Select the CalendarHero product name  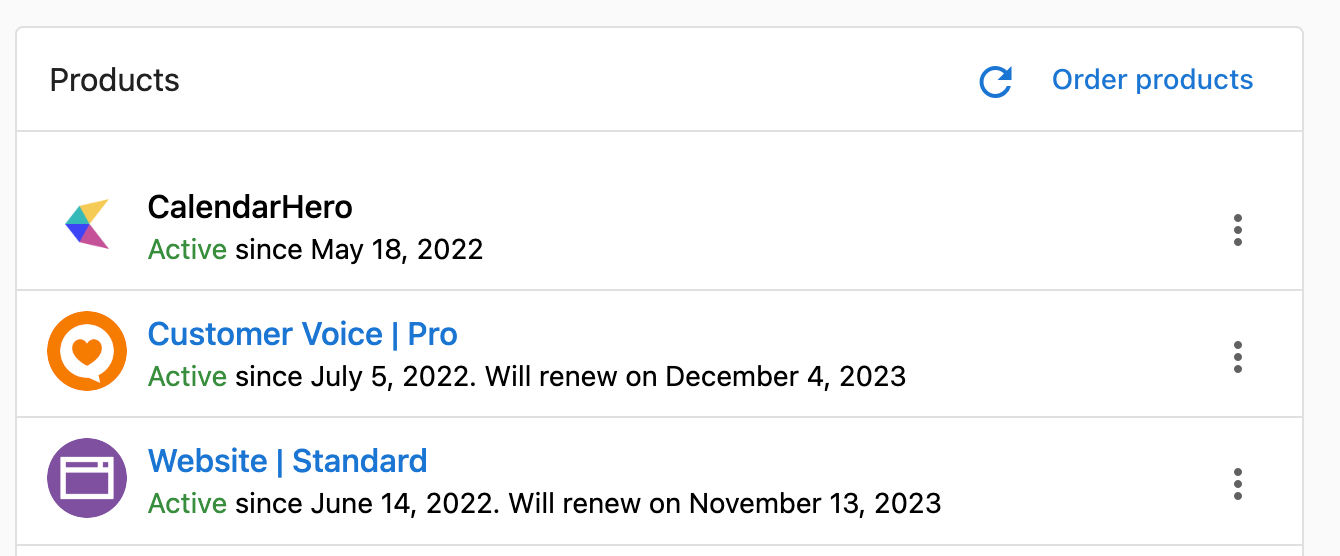[x=250, y=207]
